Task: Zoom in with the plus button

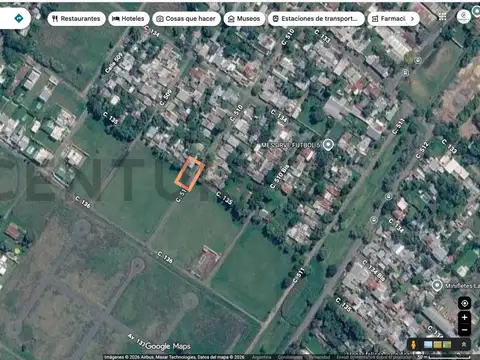Action: pyautogui.click(x=464, y=317)
